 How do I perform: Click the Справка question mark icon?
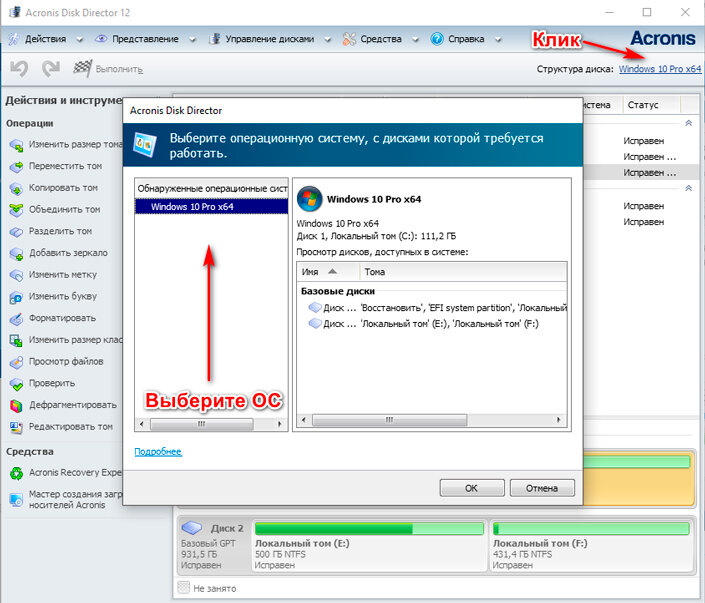pos(437,39)
